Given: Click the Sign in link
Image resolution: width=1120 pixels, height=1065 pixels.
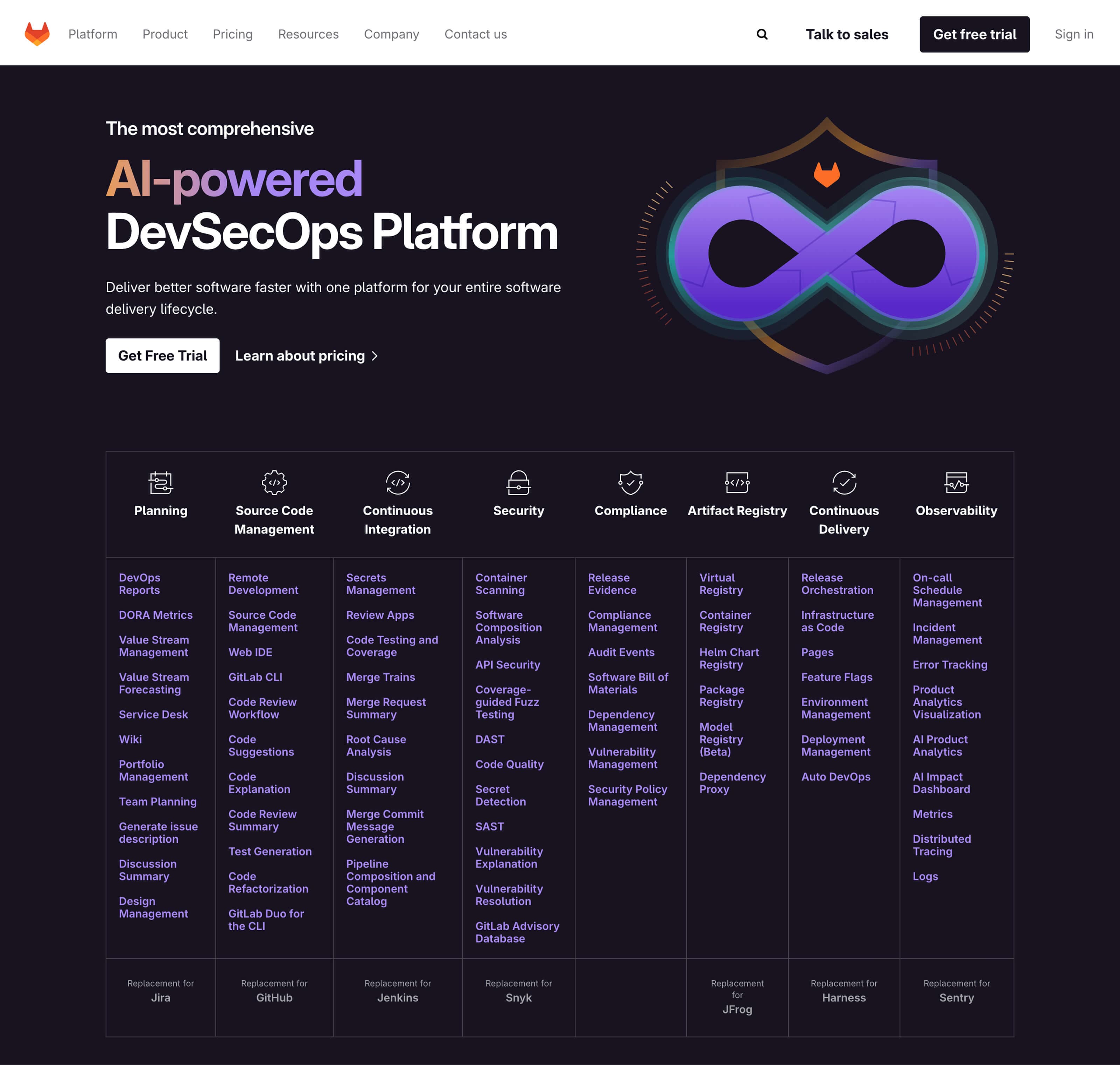Looking at the screenshot, I should [1073, 34].
